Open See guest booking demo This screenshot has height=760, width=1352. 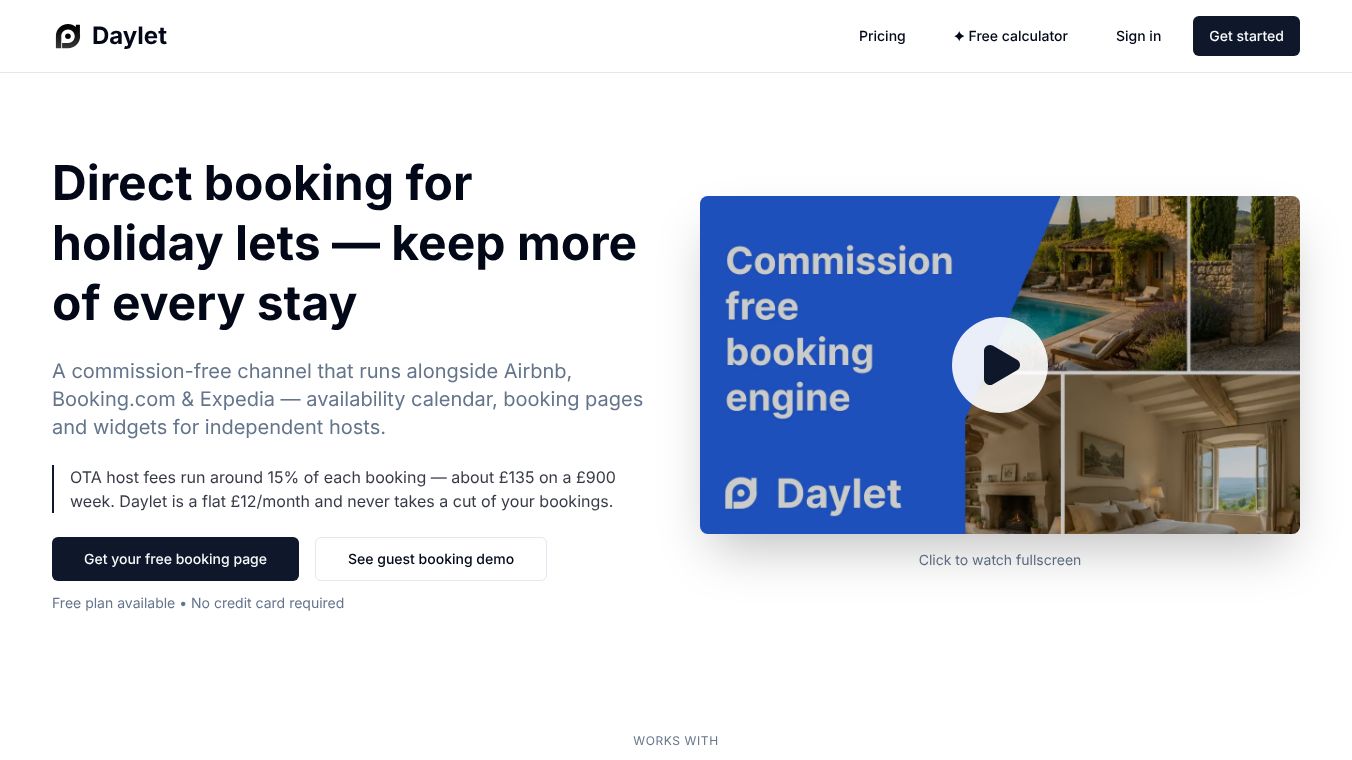tap(431, 559)
